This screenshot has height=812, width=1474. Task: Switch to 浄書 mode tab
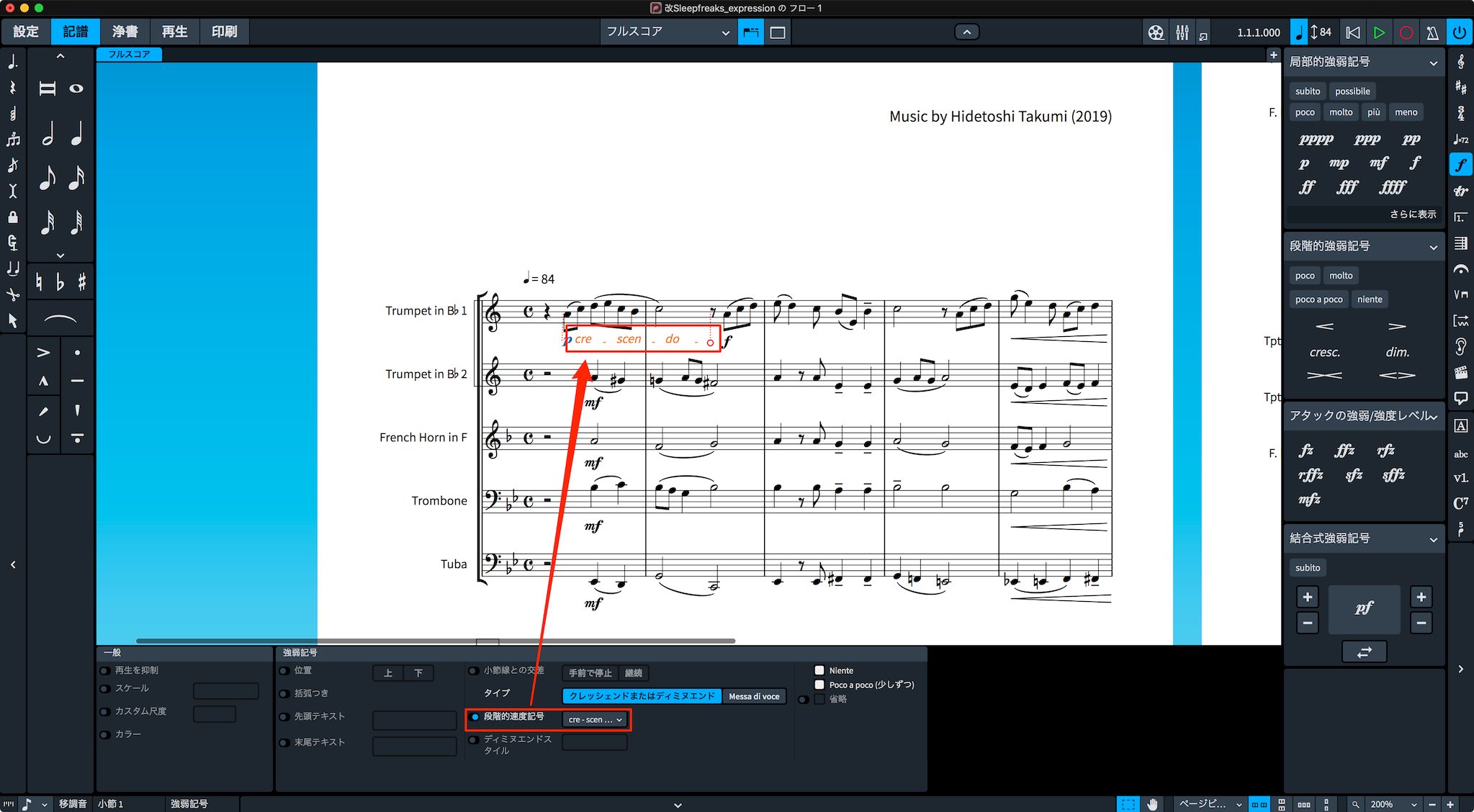coord(125,32)
